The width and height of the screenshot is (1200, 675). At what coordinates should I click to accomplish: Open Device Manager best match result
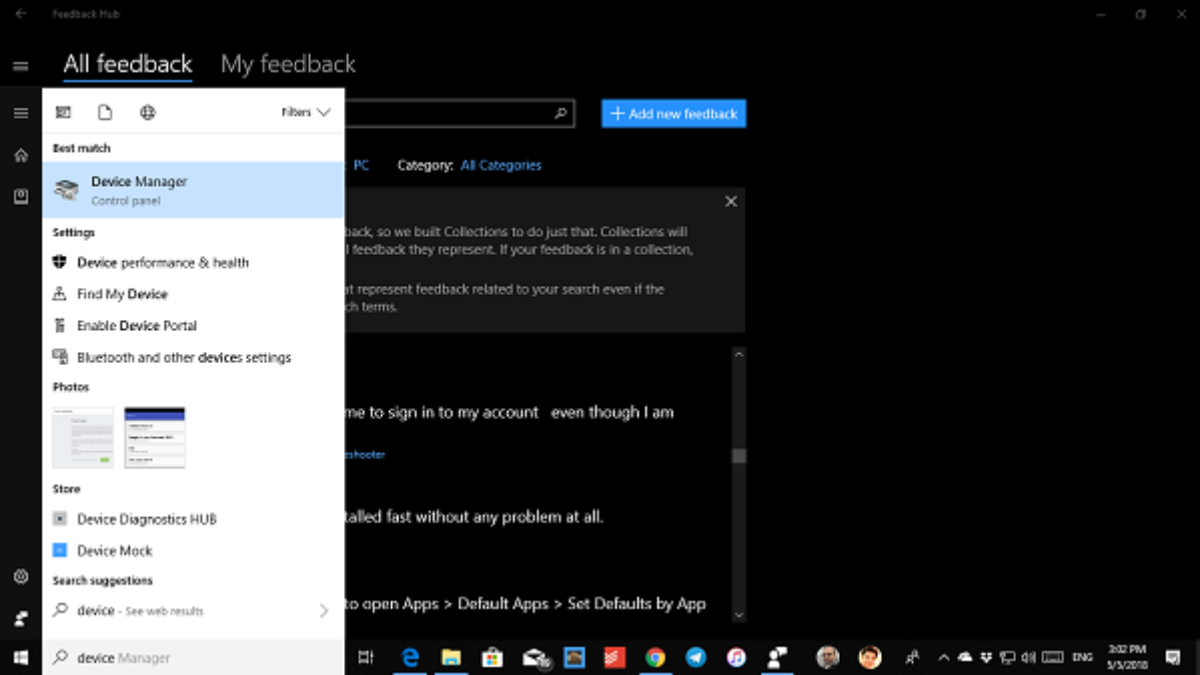tap(193, 190)
